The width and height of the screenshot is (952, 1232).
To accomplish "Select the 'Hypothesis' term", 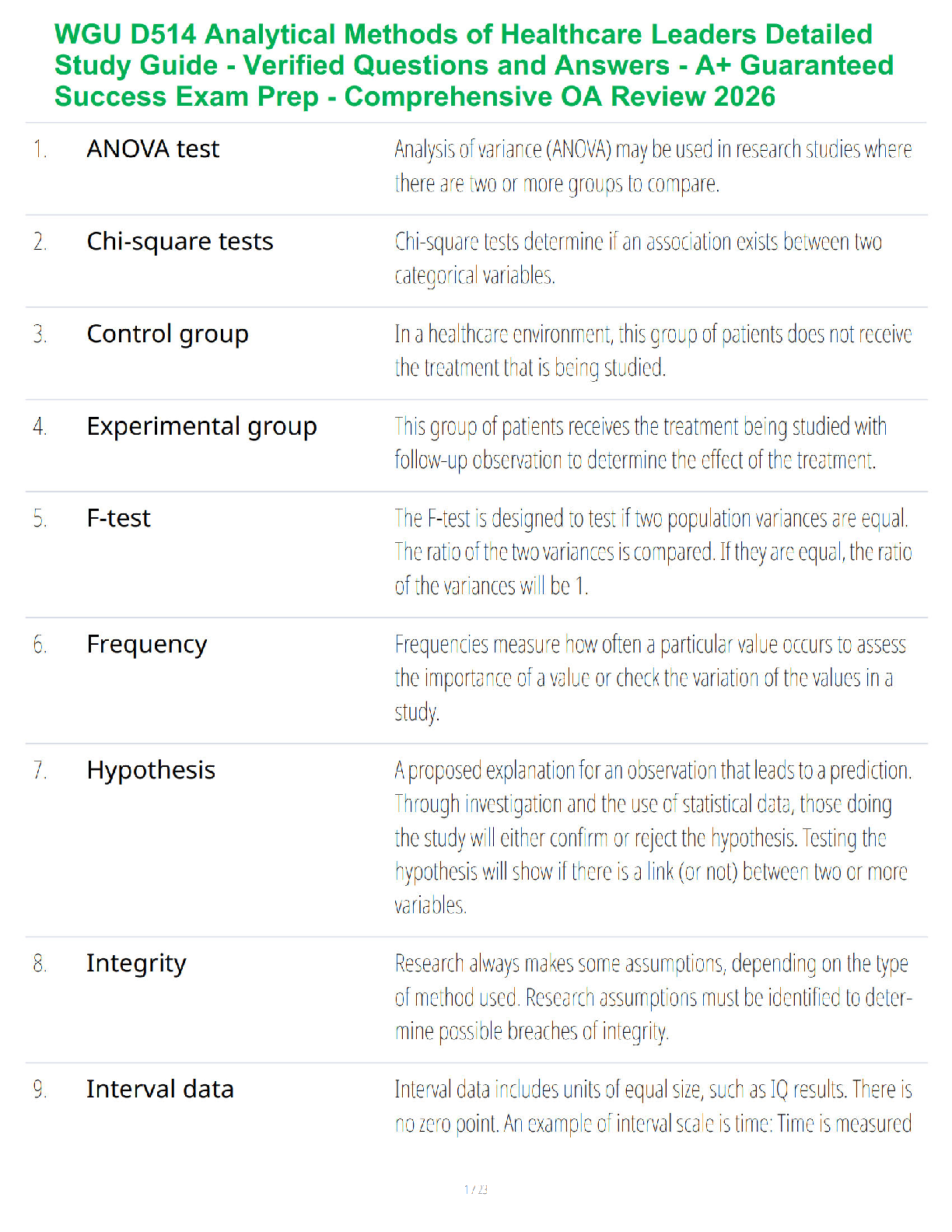I will coord(151,771).
